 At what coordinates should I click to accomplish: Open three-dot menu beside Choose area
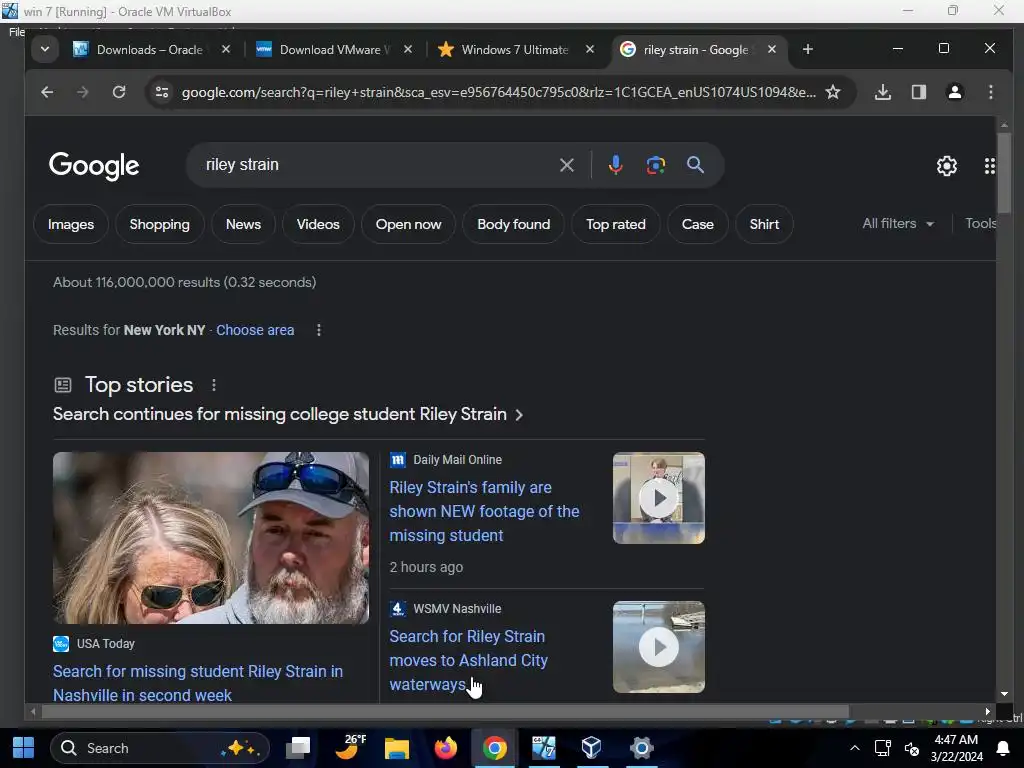click(319, 330)
